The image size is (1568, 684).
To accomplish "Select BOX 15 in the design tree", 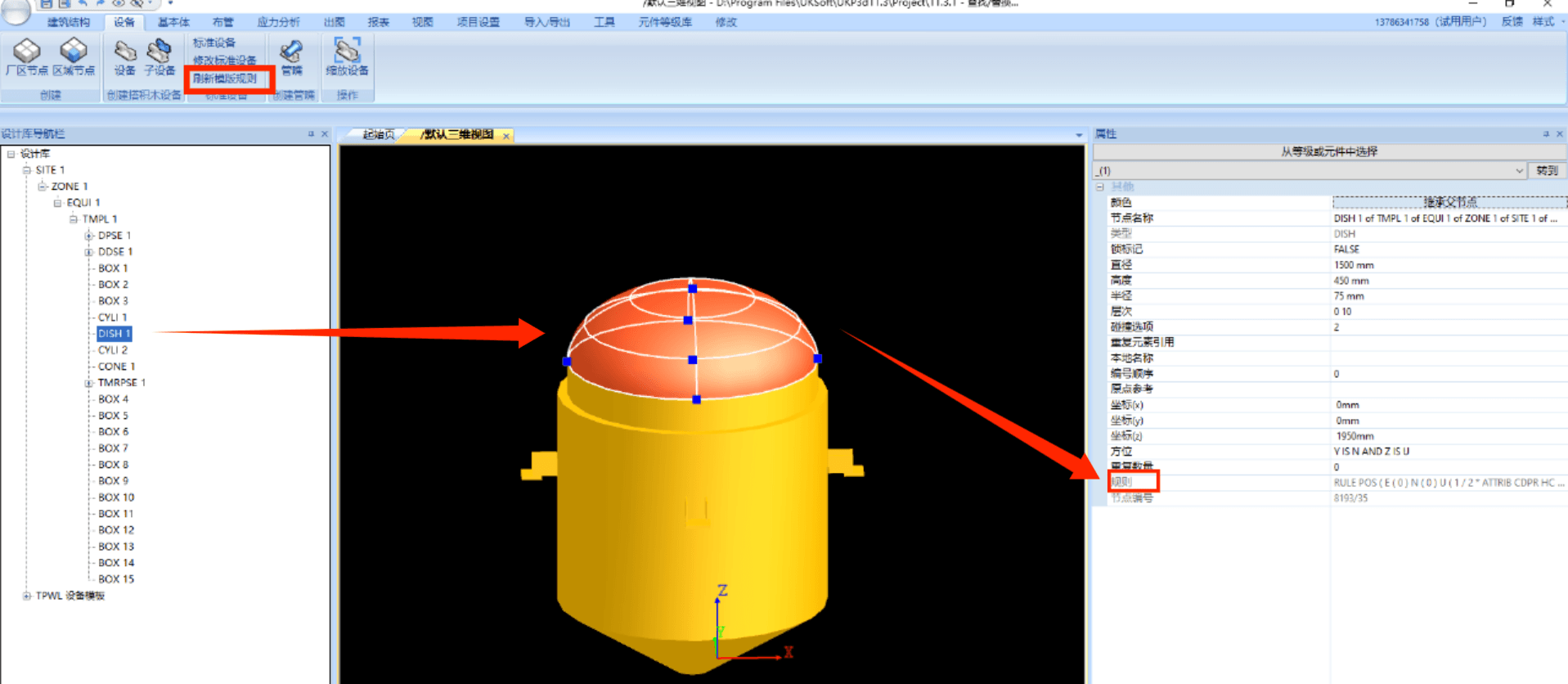I will (x=116, y=579).
